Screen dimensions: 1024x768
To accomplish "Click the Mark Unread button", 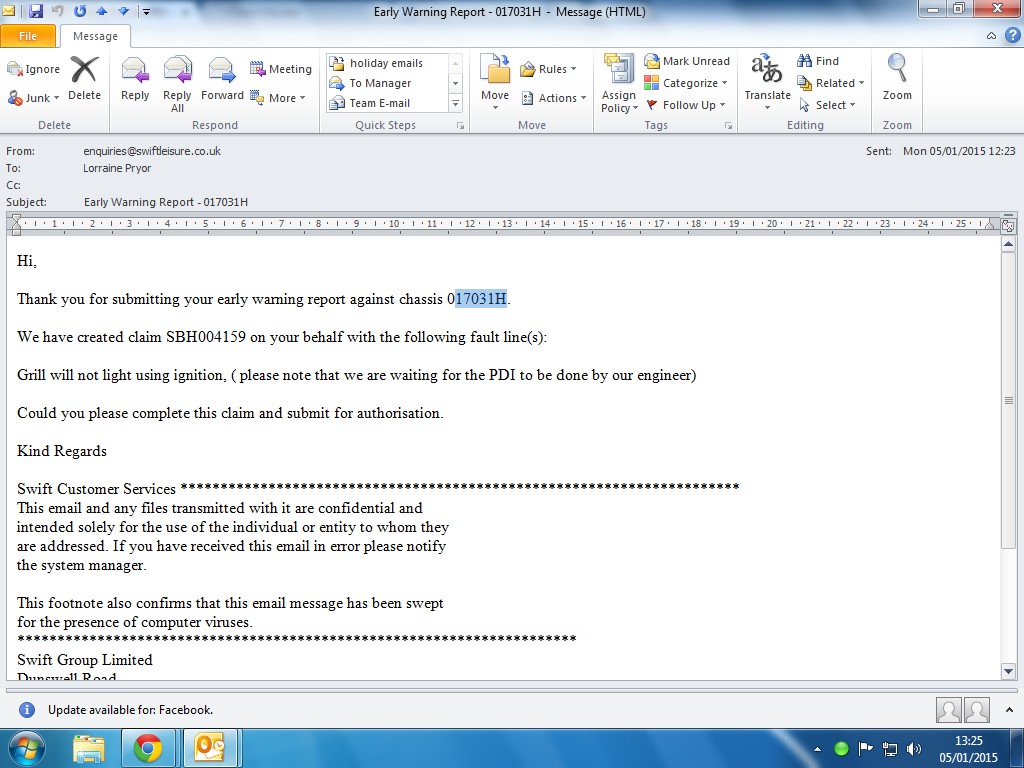I will pos(687,61).
